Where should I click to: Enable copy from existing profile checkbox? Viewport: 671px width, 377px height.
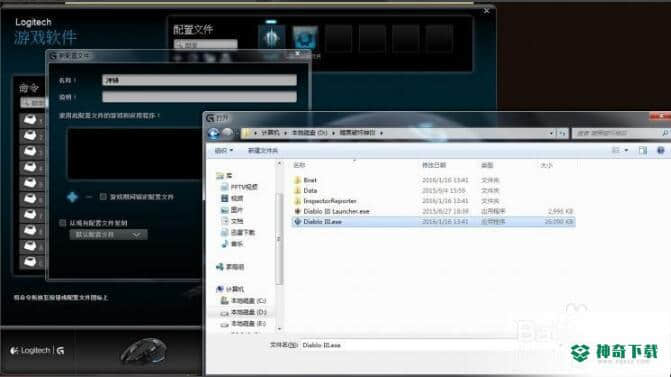pyautogui.click(x=62, y=223)
